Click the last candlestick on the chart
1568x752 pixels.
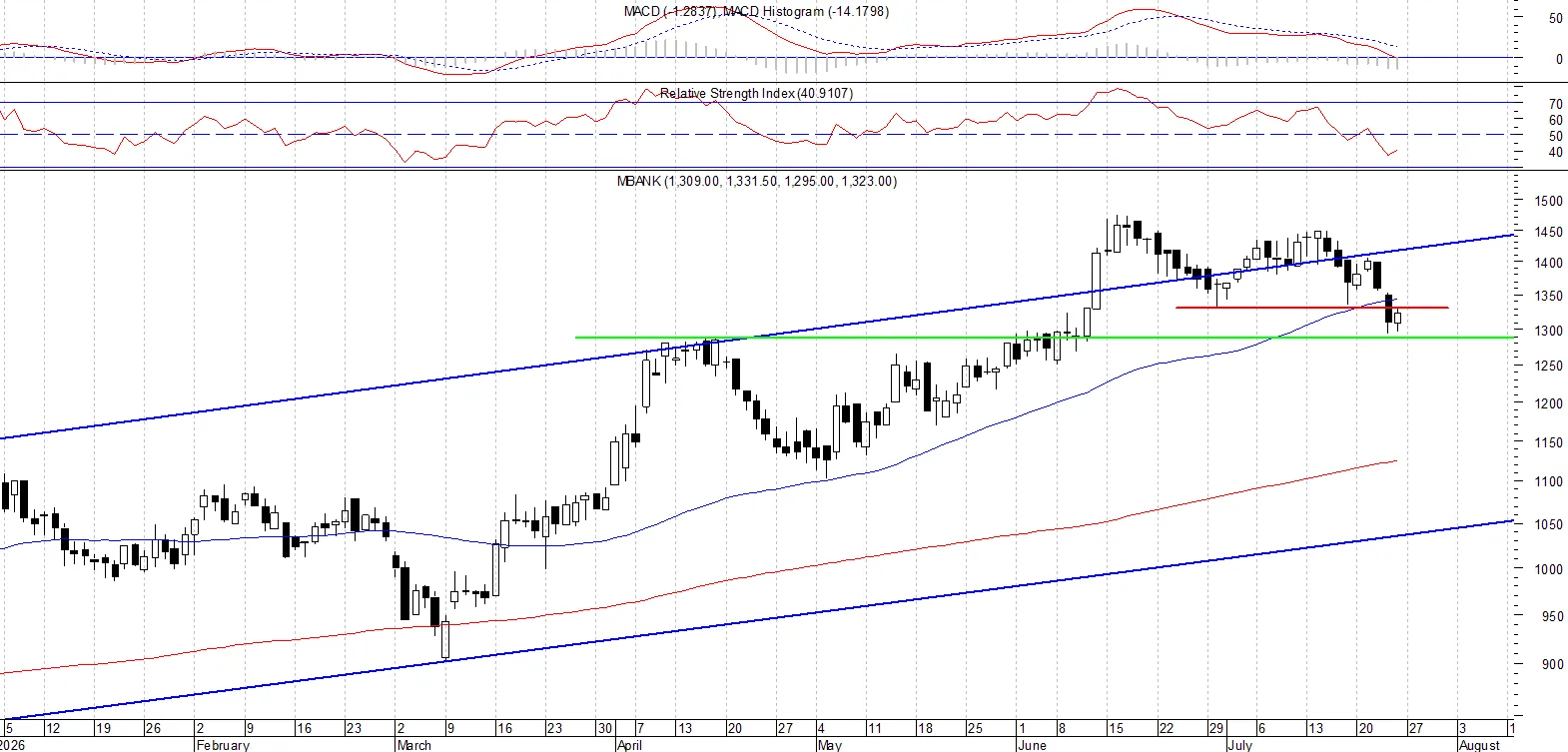pos(1398,320)
